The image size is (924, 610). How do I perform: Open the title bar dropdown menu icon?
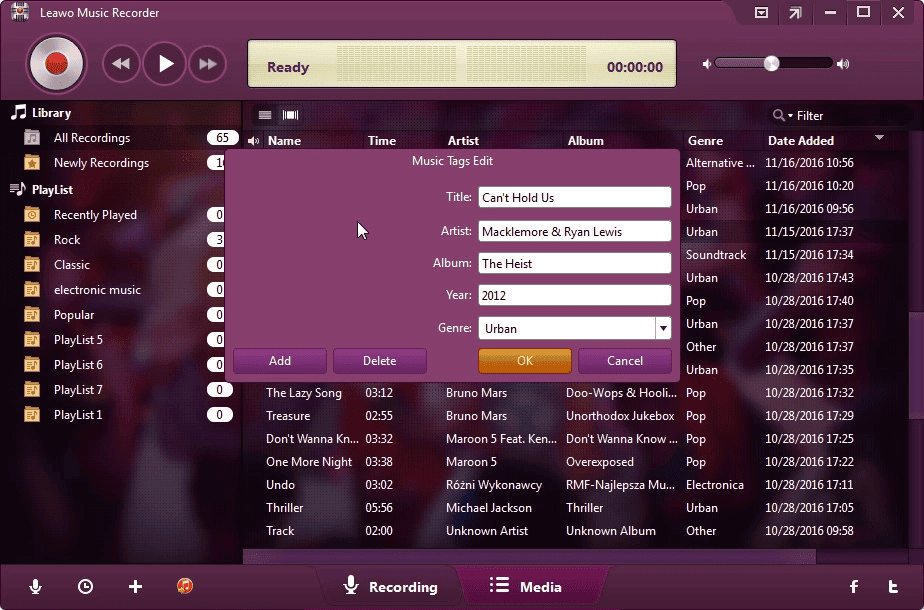click(x=761, y=12)
